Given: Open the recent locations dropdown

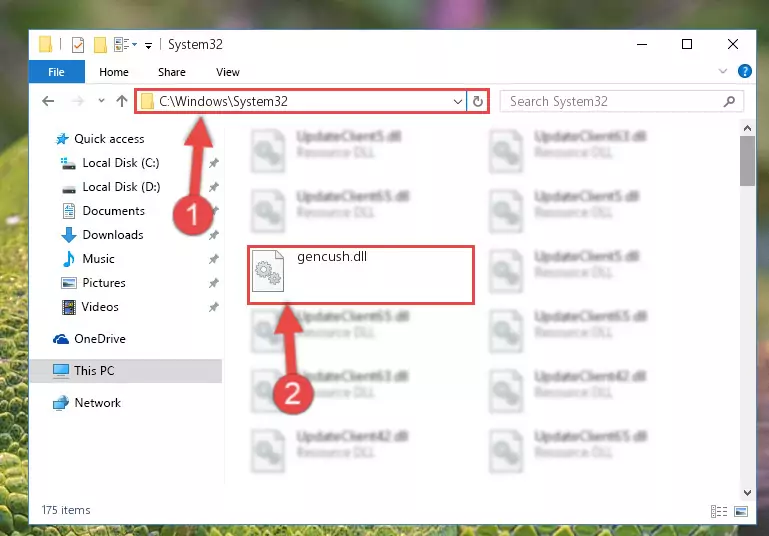Looking at the screenshot, I should tap(101, 101).
